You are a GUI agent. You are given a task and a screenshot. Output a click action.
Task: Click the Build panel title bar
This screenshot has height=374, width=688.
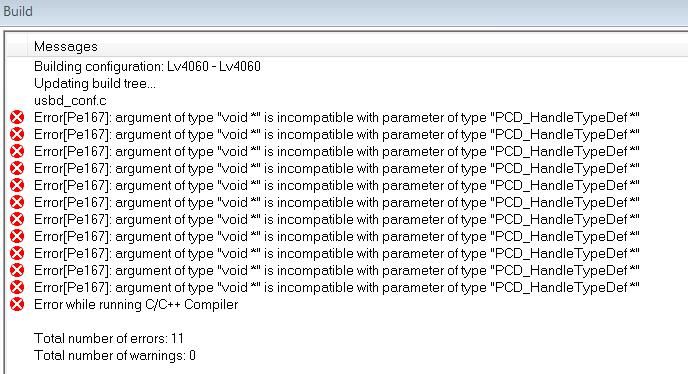click(344, 11)
